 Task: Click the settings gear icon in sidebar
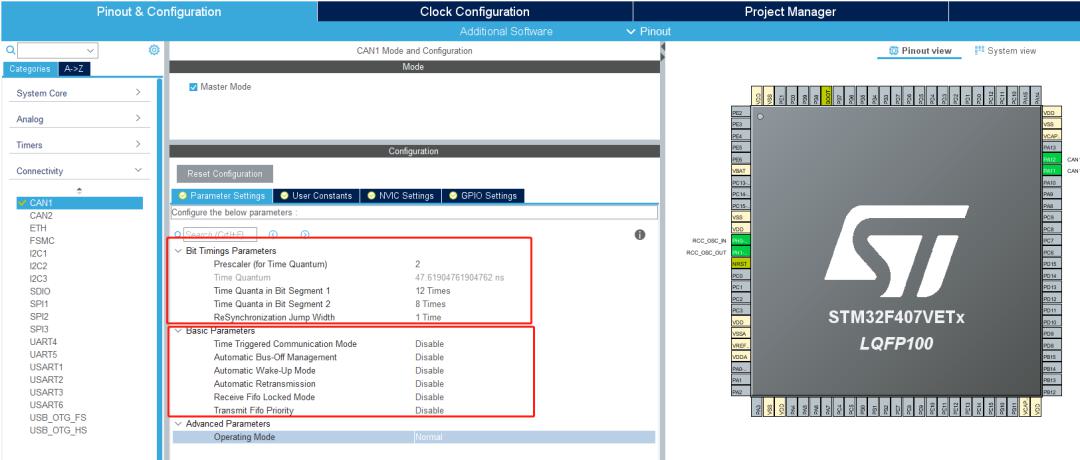154,50
